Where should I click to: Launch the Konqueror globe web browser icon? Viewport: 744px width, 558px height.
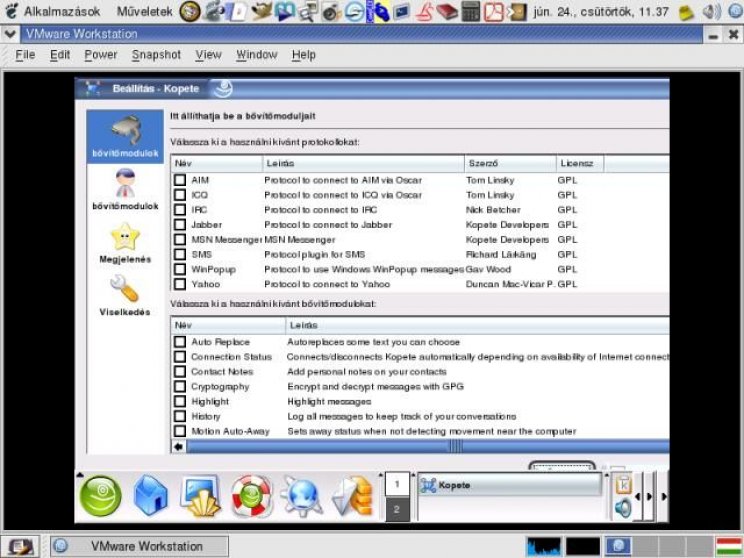(302, 496)
